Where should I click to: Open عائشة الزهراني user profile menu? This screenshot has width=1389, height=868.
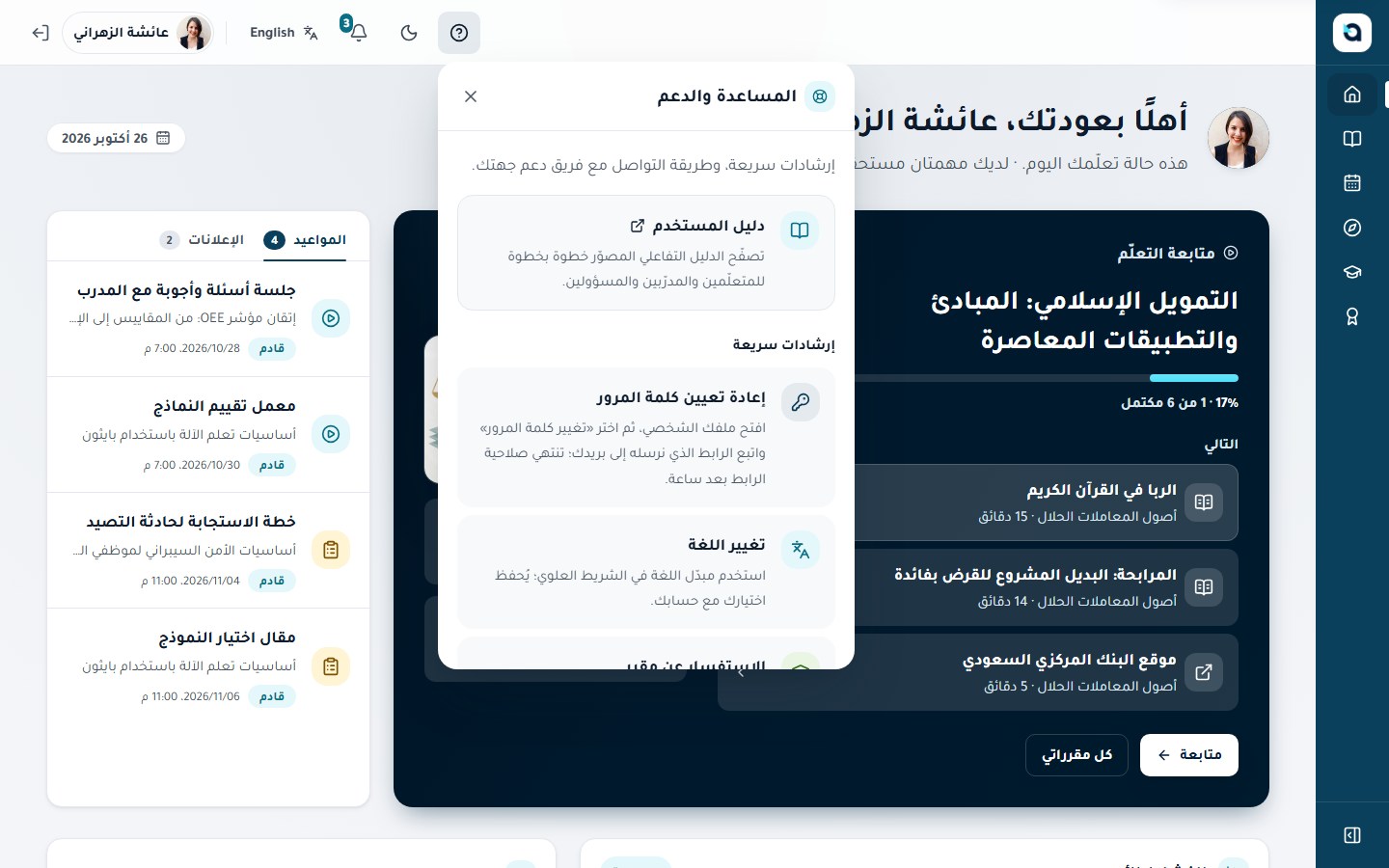[138, 33]
